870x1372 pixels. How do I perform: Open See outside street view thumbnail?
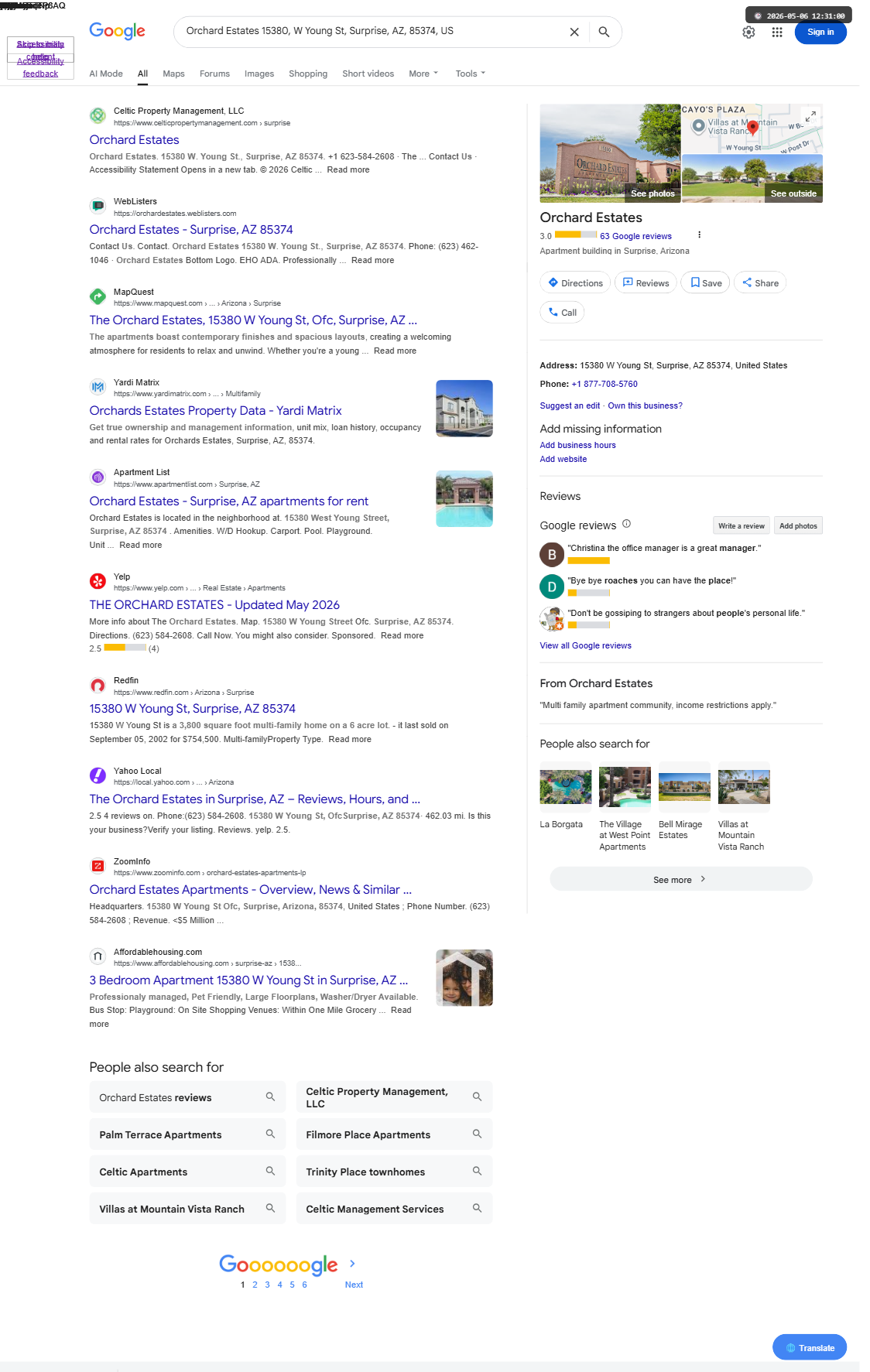752,178
